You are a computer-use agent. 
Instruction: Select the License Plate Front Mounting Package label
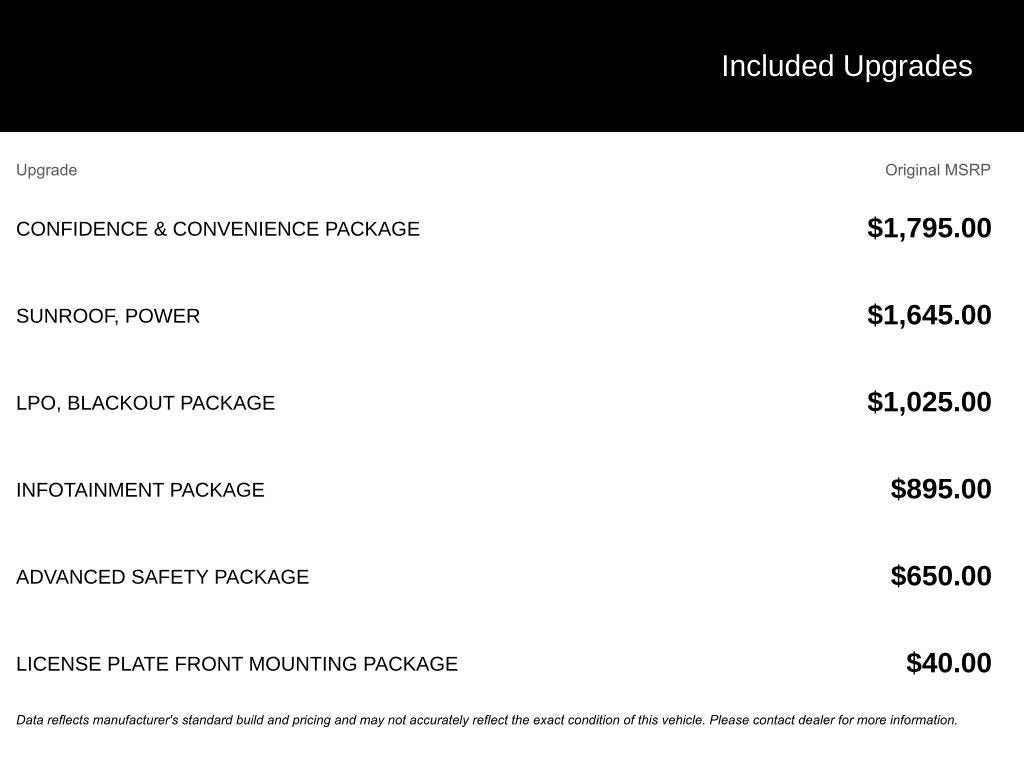point(237,664)
